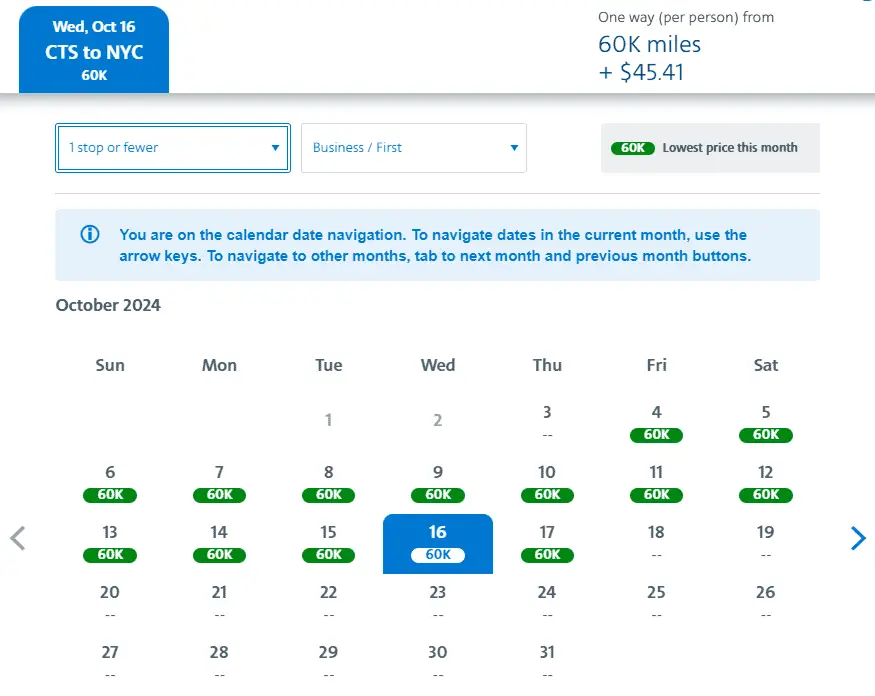Choose October 13 in the calendar
The height and width of the screenshot is (696, 875).
[110, 542]
